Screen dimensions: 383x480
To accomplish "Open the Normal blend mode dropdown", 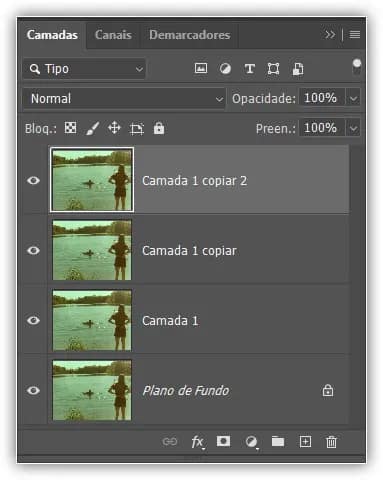I will click(124, 99).
